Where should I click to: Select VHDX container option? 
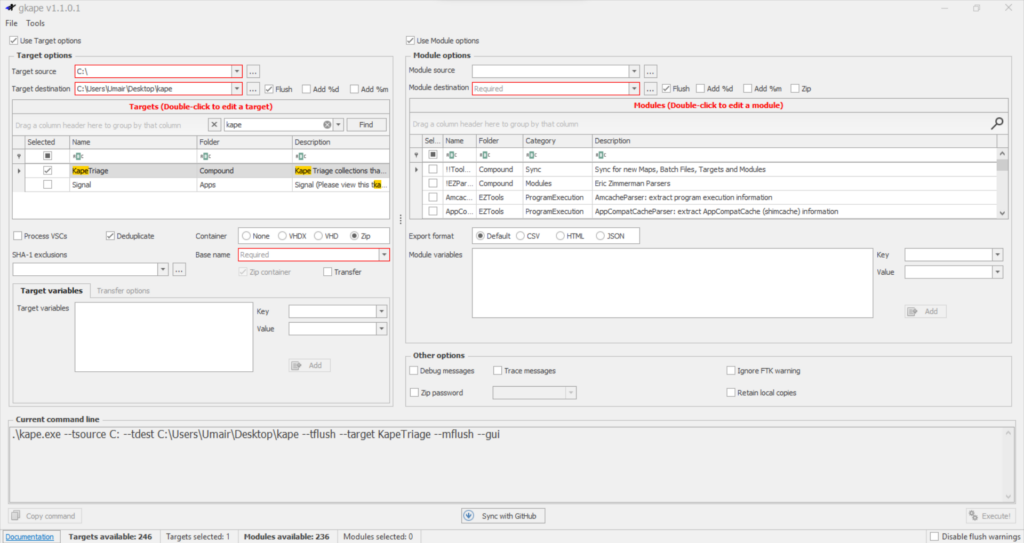click(282, 236)
